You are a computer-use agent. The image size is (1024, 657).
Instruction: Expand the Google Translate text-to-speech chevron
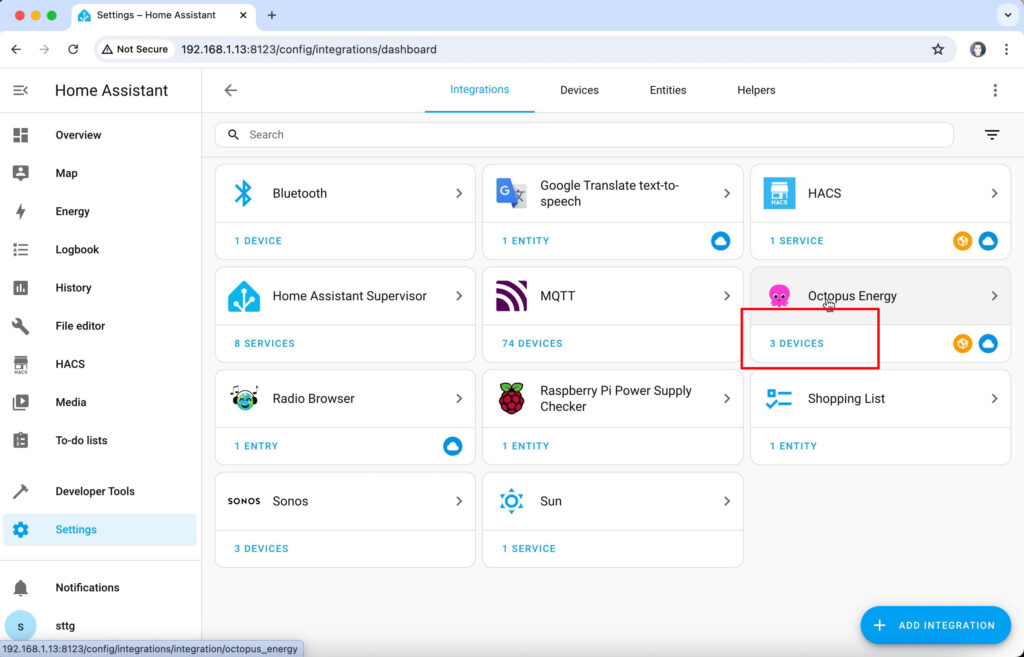727,193
